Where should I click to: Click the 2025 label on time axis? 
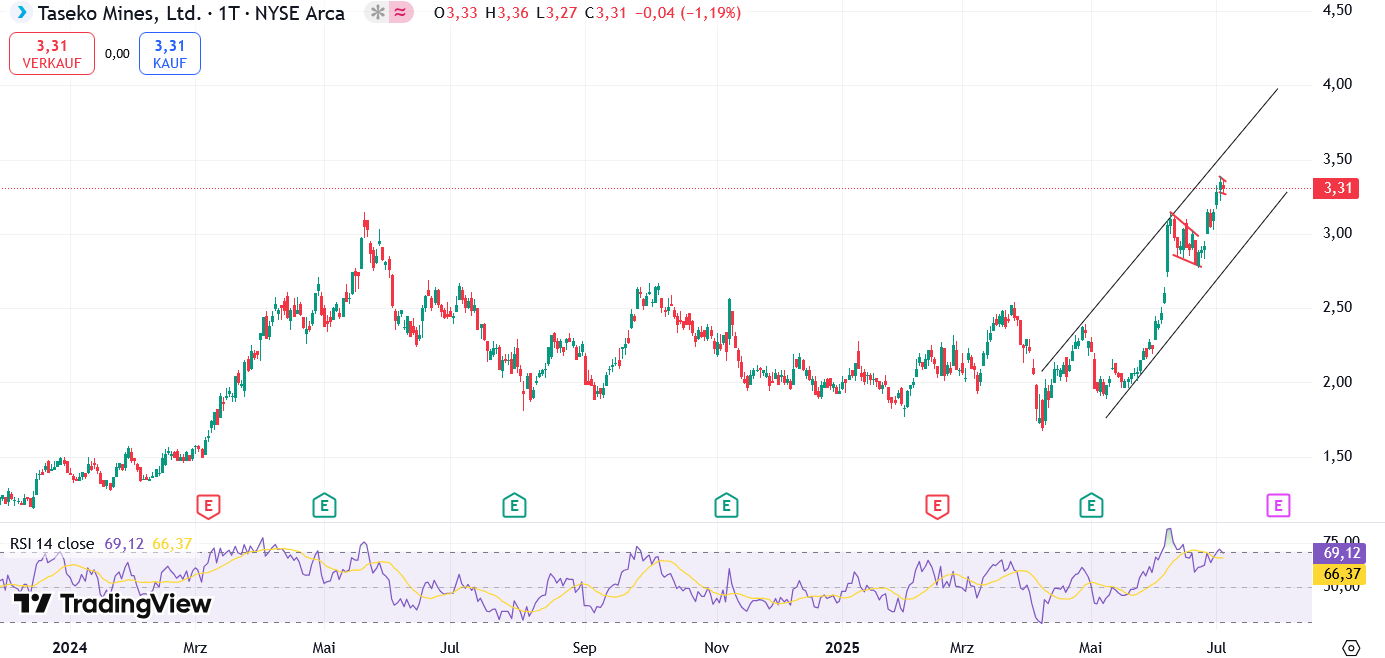pos(843,647)
